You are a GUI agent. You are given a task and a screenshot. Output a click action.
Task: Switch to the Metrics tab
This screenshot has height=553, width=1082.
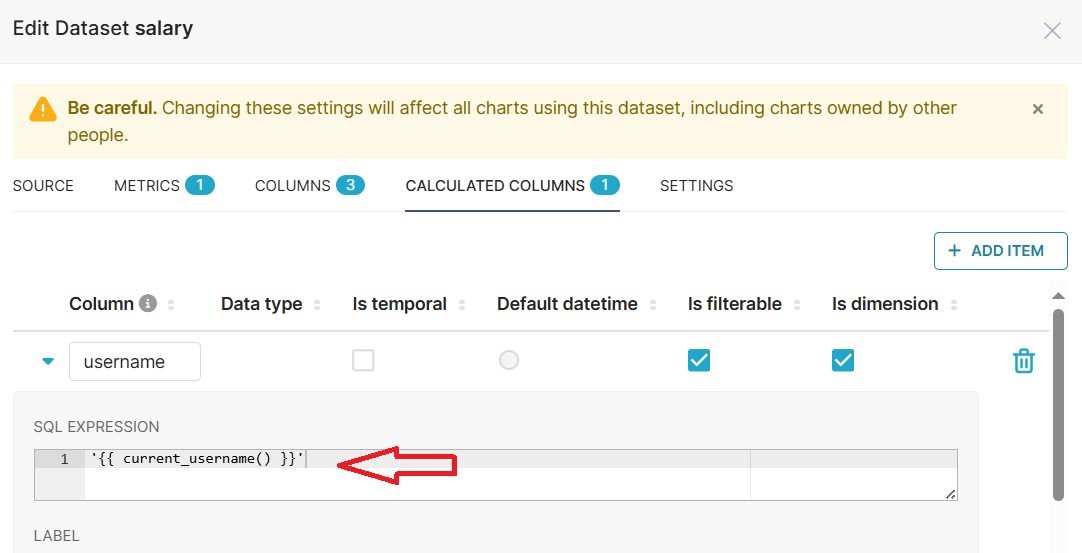tap(164, 186)
